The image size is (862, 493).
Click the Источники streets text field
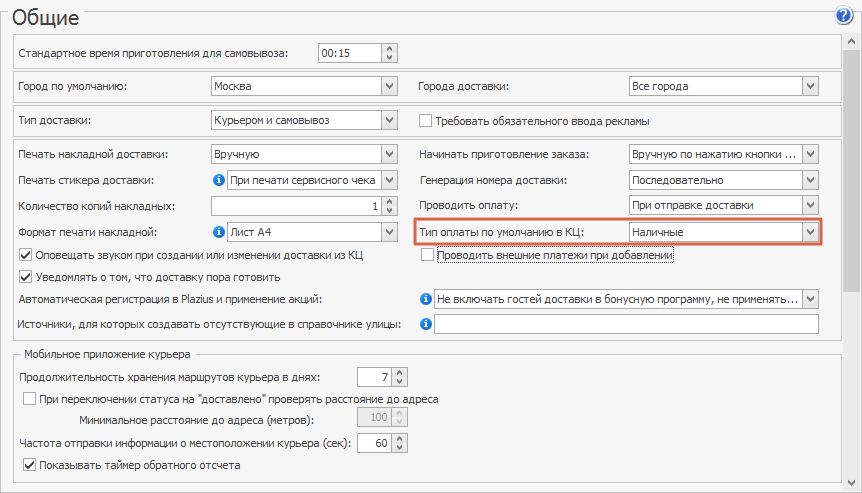point(626,324)
